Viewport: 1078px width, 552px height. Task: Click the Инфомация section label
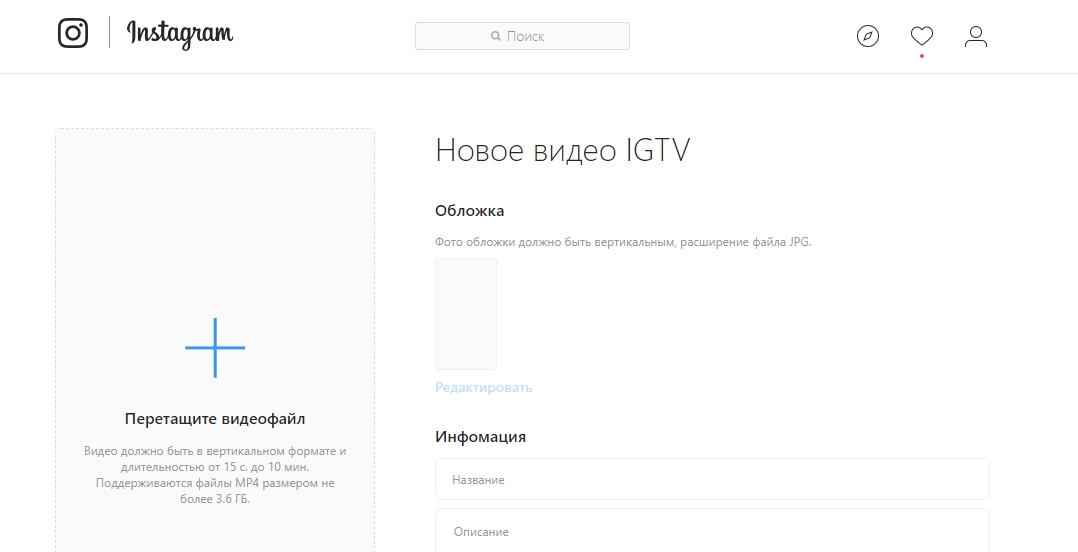(x=481, y=437)
